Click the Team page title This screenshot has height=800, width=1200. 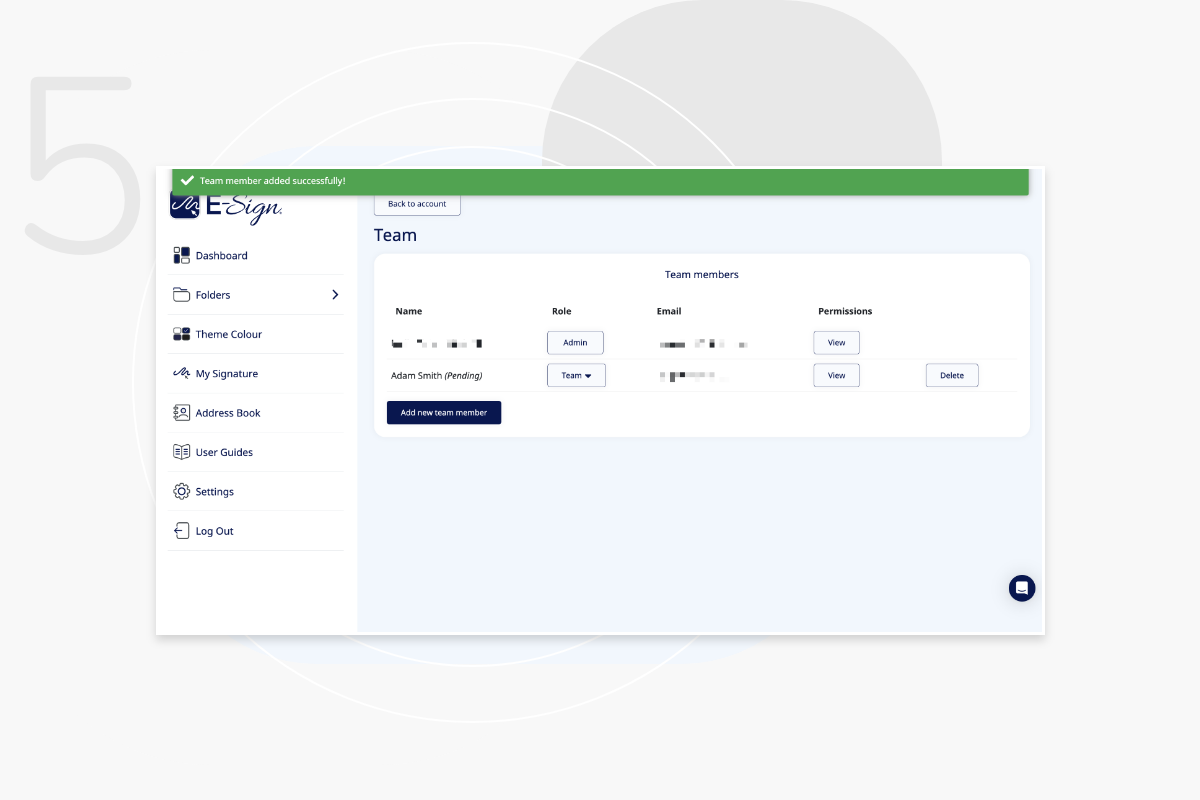395,235
